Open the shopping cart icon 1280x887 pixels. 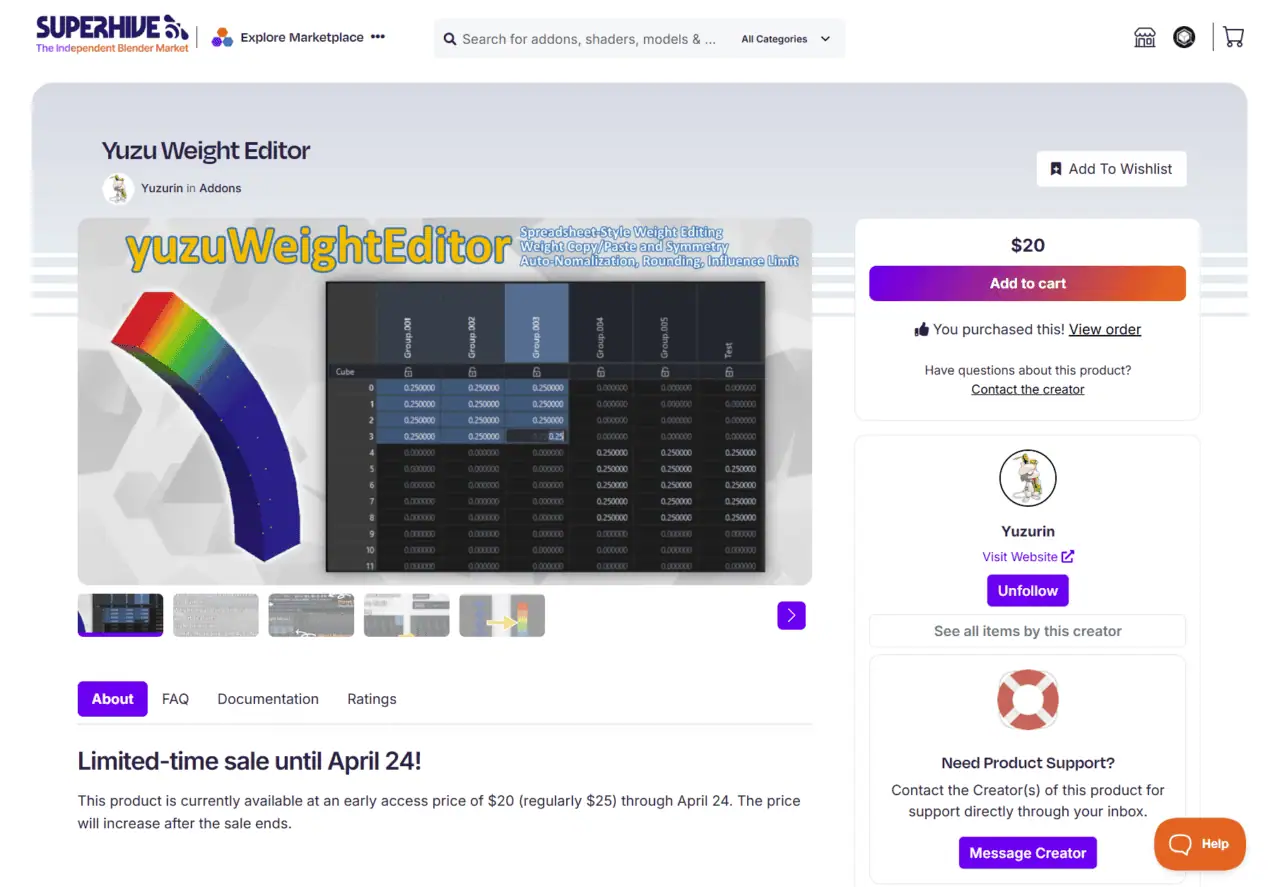click(x=1233, y=38)
